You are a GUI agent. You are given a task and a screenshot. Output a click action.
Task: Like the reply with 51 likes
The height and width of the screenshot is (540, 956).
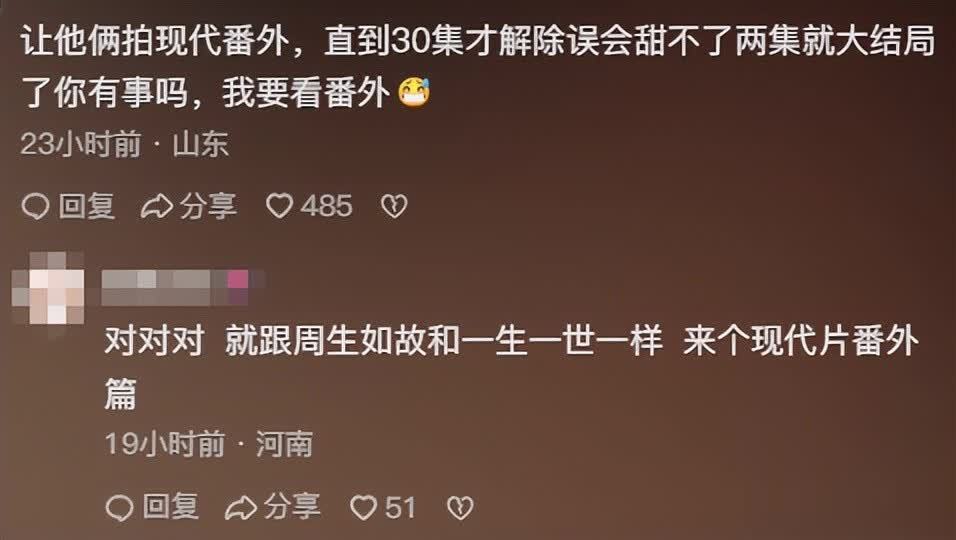pyautogui.click(x=363, y=507)
